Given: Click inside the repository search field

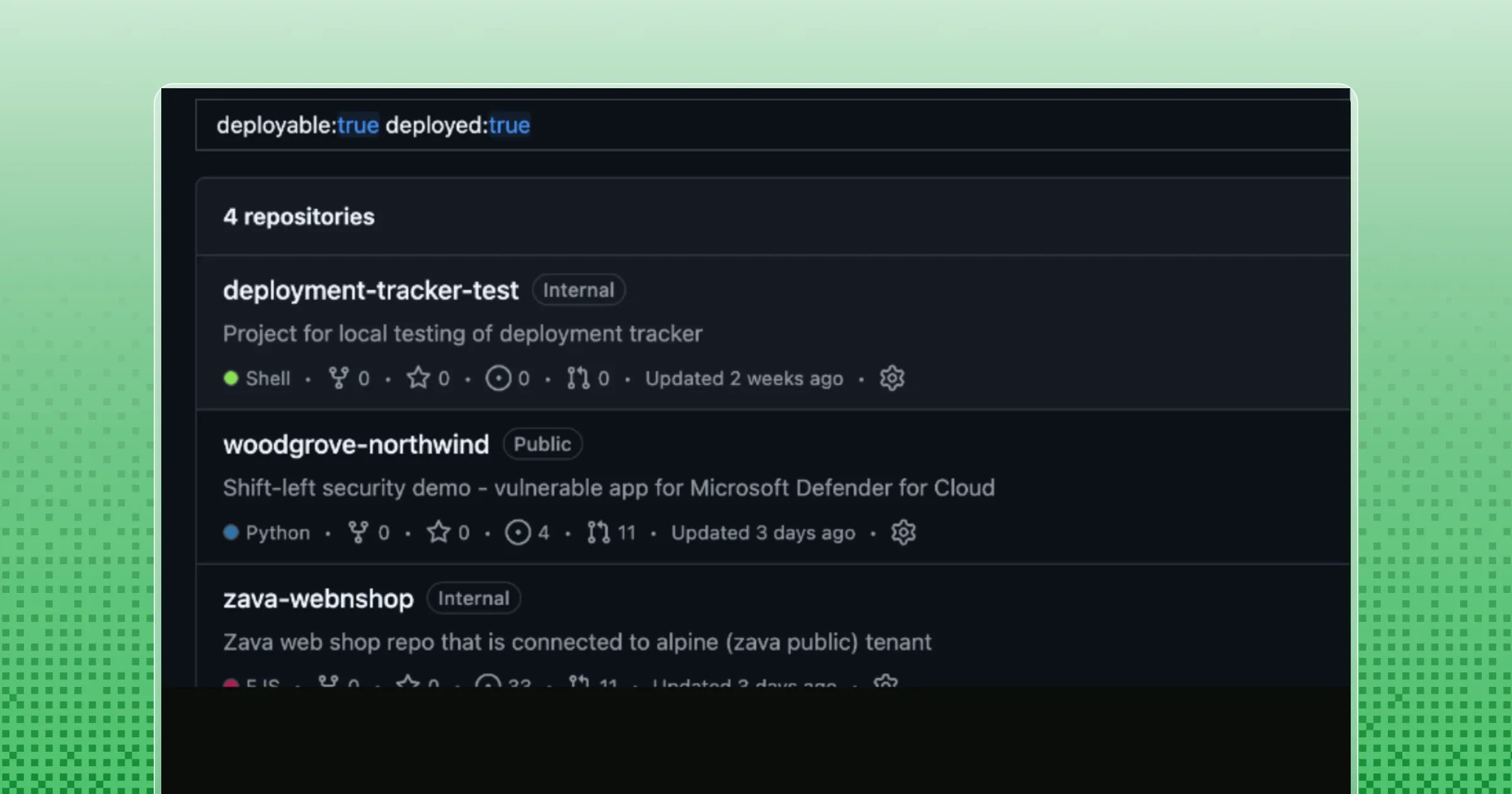Looking at the screenshot, I should [756, 125].
